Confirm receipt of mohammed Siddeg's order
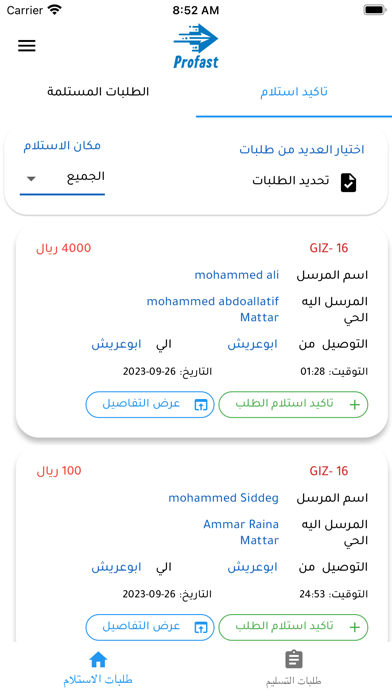Image resolution: width=392 pixels, height=696 pixels. click(x=293, y=627)
